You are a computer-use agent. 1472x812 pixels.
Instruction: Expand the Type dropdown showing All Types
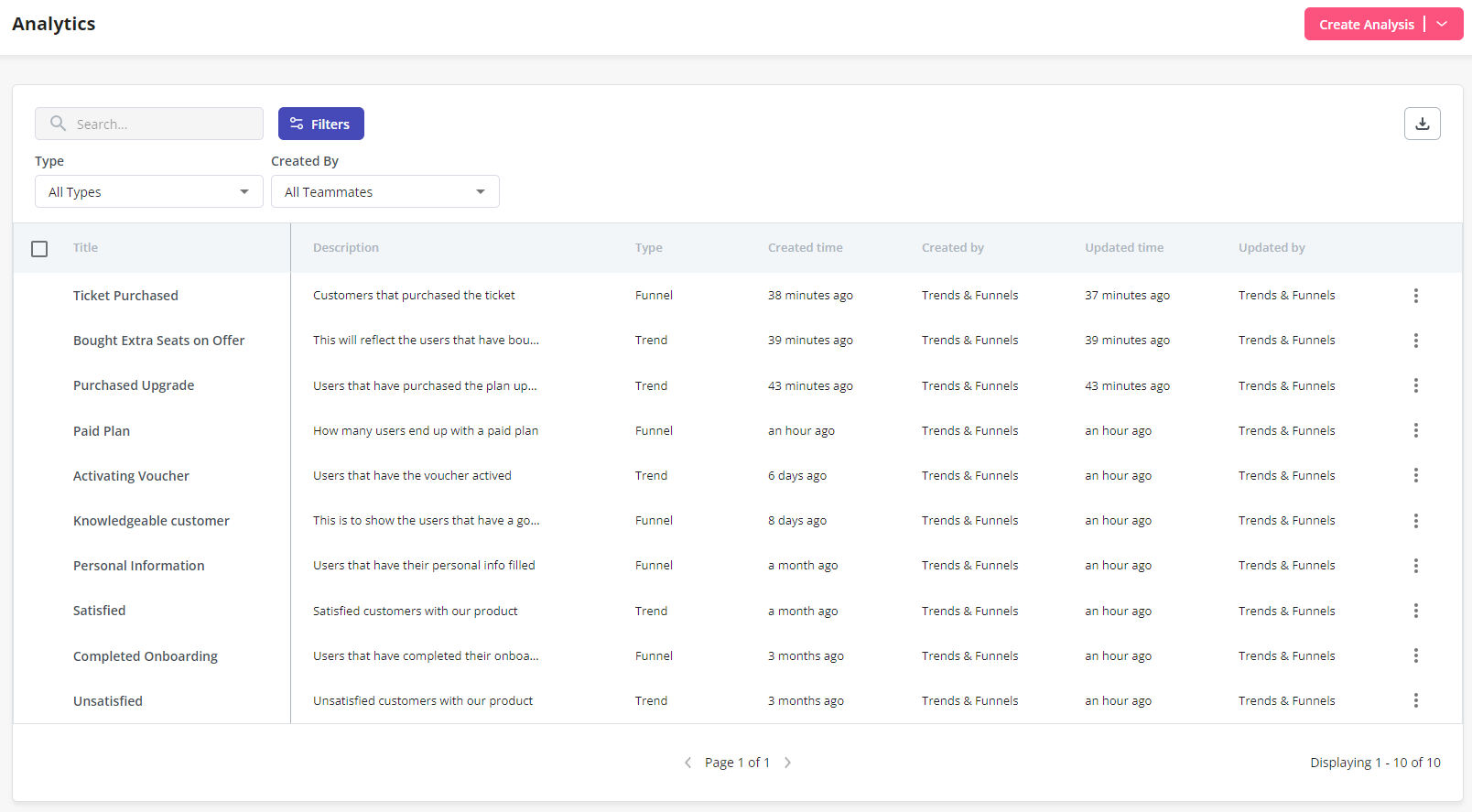pos(148,191)
